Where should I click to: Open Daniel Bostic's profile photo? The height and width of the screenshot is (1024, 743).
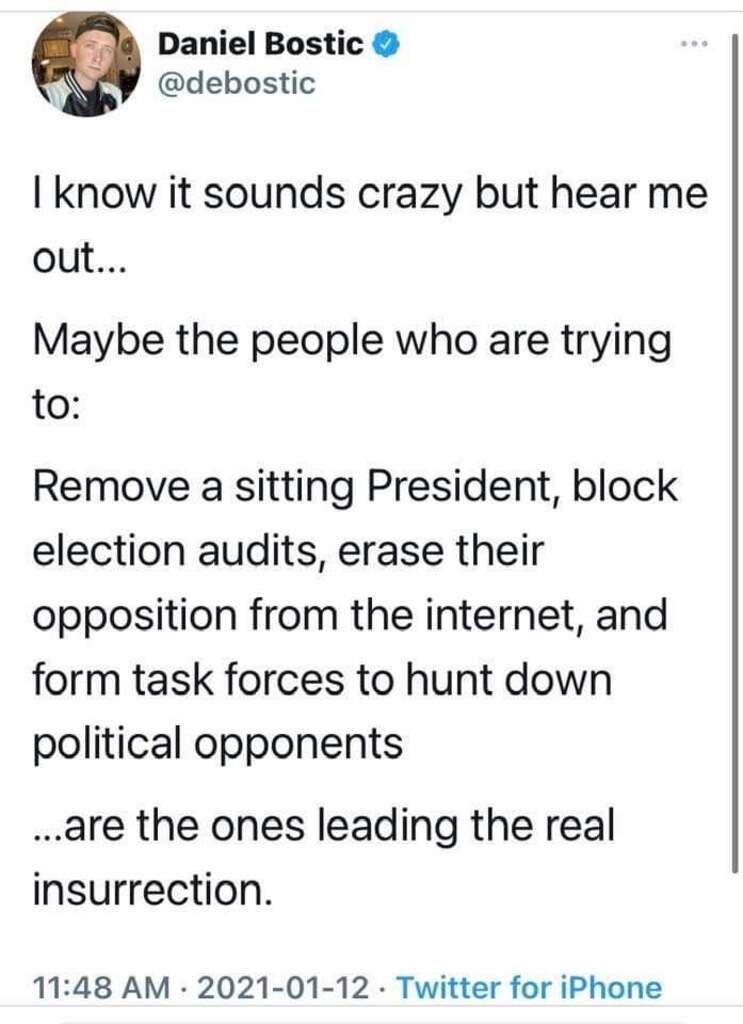coord(86,63)
